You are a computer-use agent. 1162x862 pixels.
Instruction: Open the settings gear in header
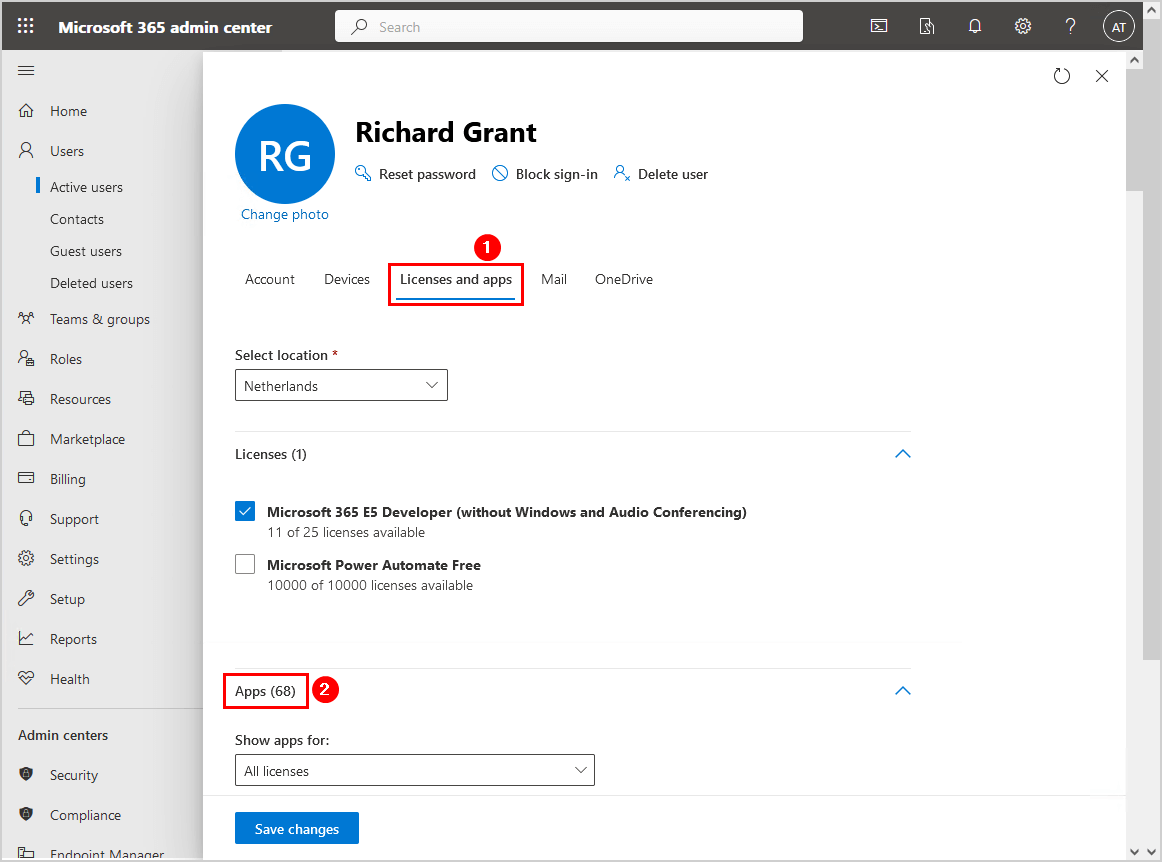point(1023,27)
